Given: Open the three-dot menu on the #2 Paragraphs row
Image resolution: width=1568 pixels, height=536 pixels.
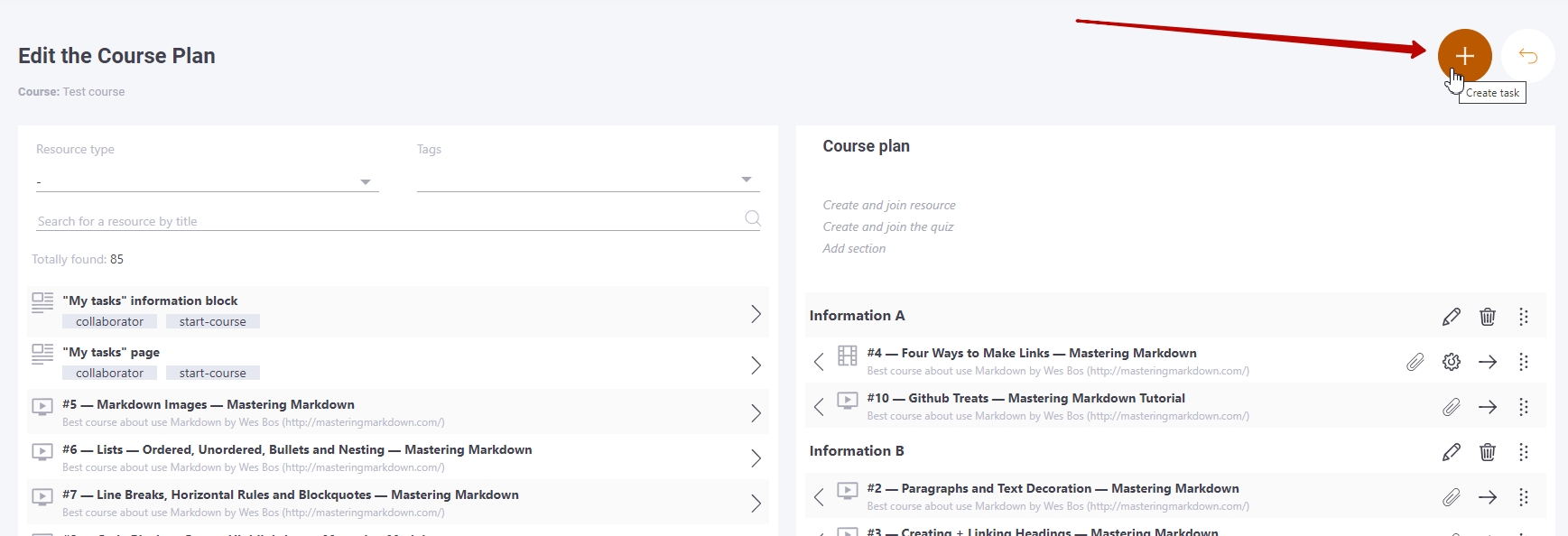Looking at the screenshot, I should (1523, 497).
